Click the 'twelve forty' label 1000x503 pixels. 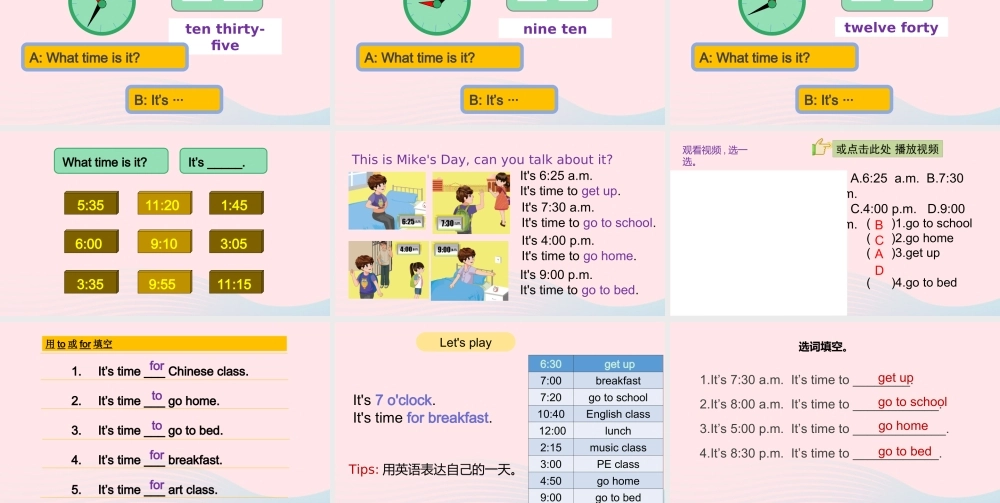pos(891,27)
